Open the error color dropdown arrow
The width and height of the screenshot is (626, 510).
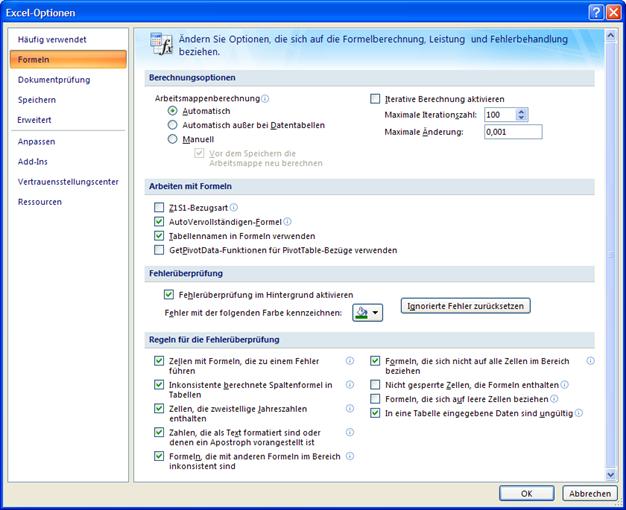[376, 313]
